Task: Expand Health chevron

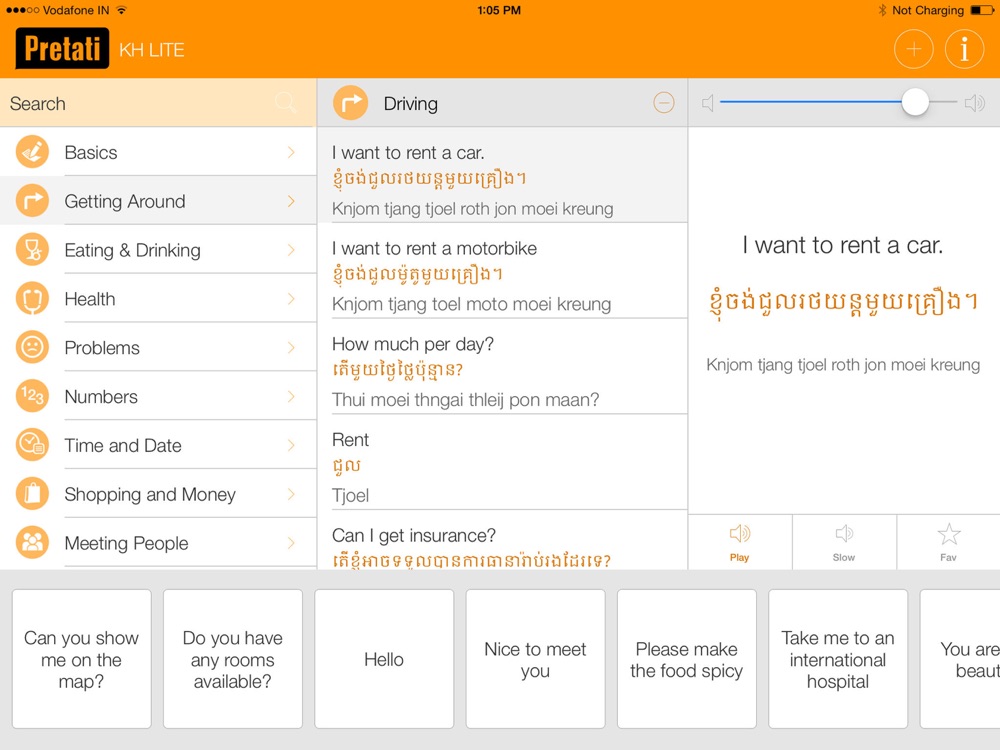Action: pyautogui.click(x=291, y=298)
